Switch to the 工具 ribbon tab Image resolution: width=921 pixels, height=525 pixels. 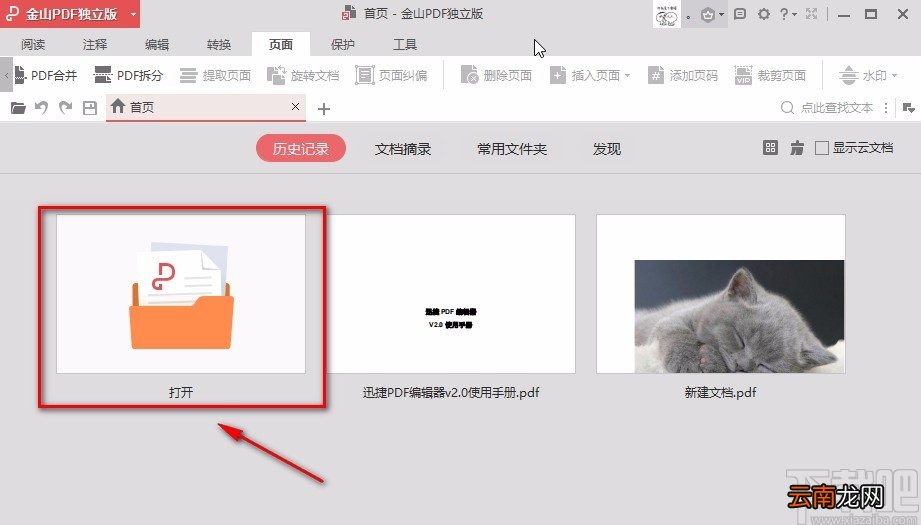click(405, 45)
